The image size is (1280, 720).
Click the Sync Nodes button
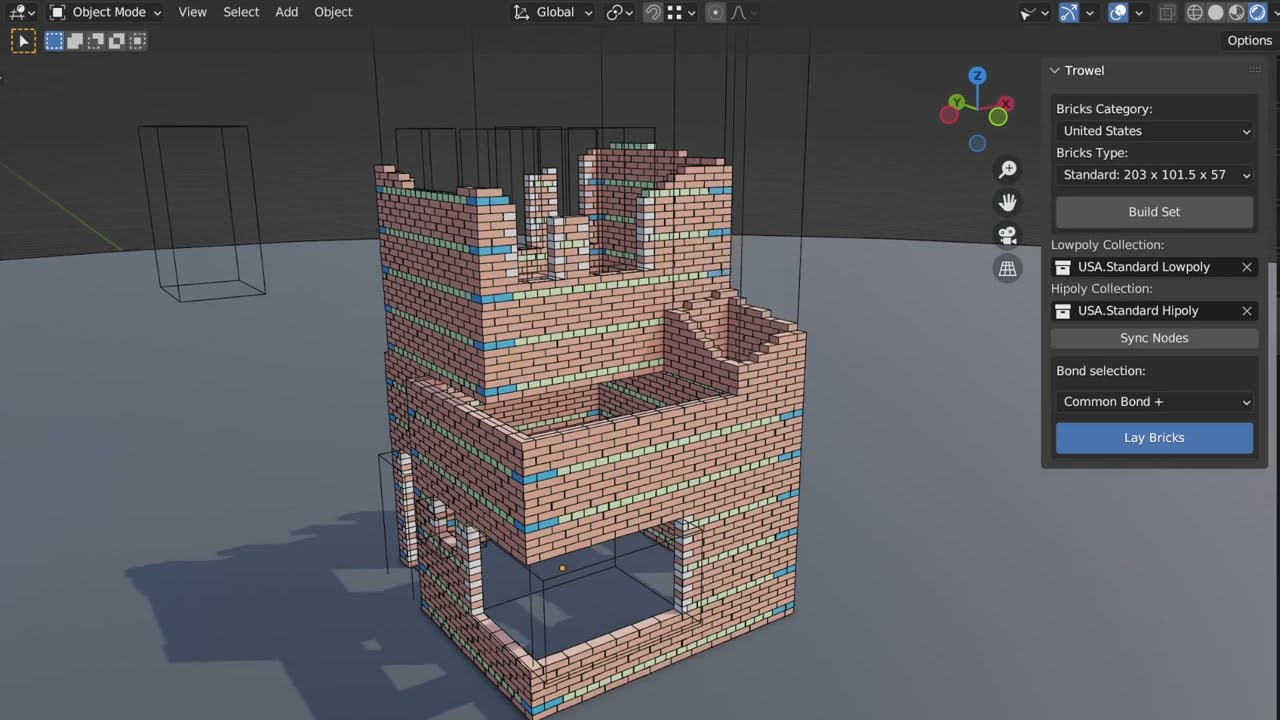pyautogui.click(x=1154, y=337)
